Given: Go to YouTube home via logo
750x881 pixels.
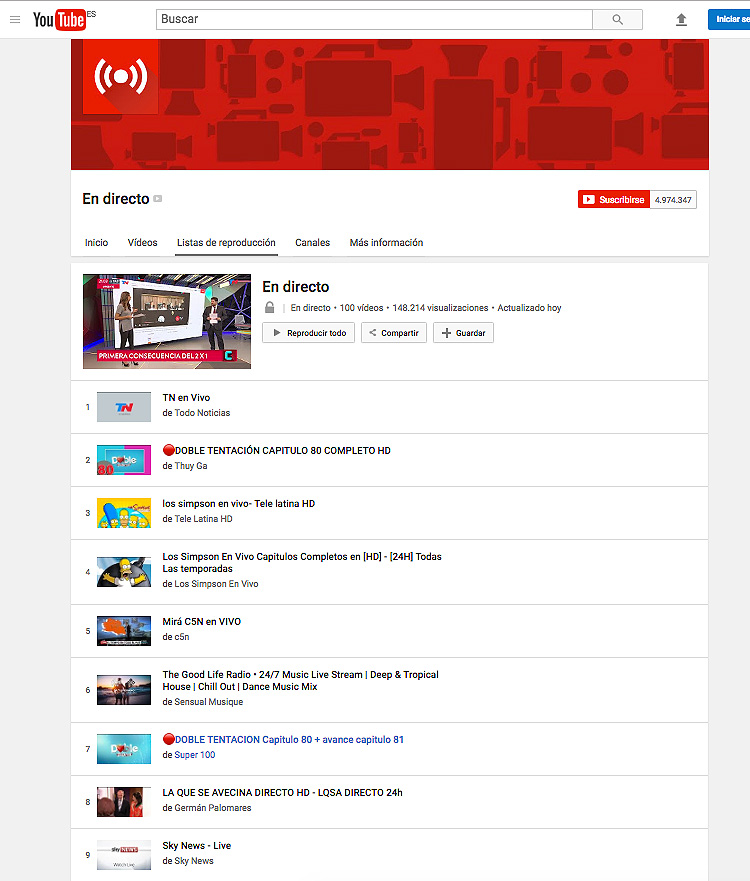Looking at the screenshot, I should coord(60,20).
